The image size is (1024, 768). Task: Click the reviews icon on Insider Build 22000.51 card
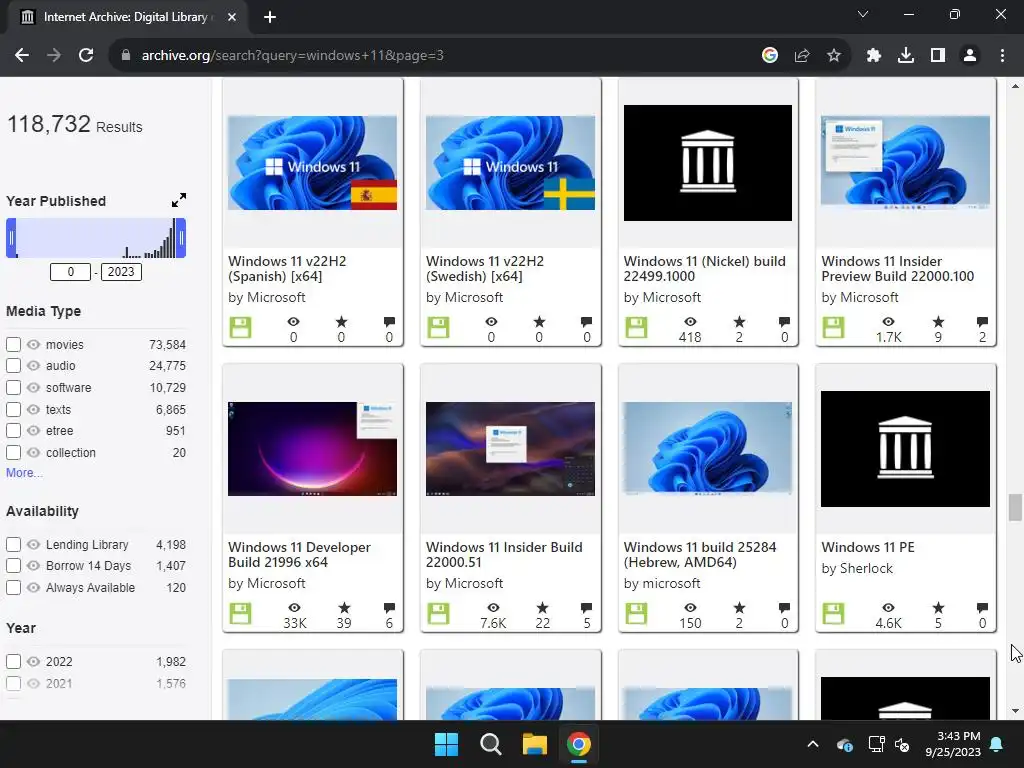click(586, 607)
